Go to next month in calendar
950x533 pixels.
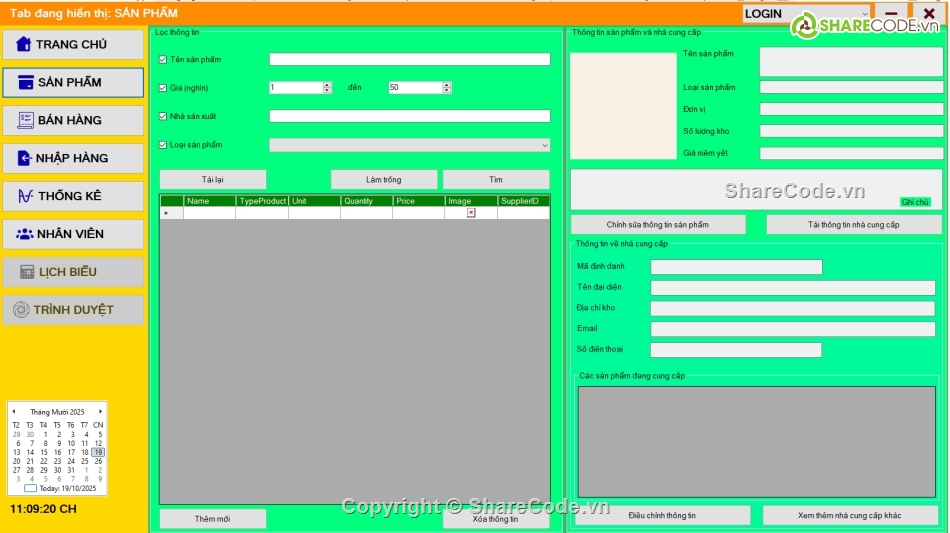(x=100, y=411)
